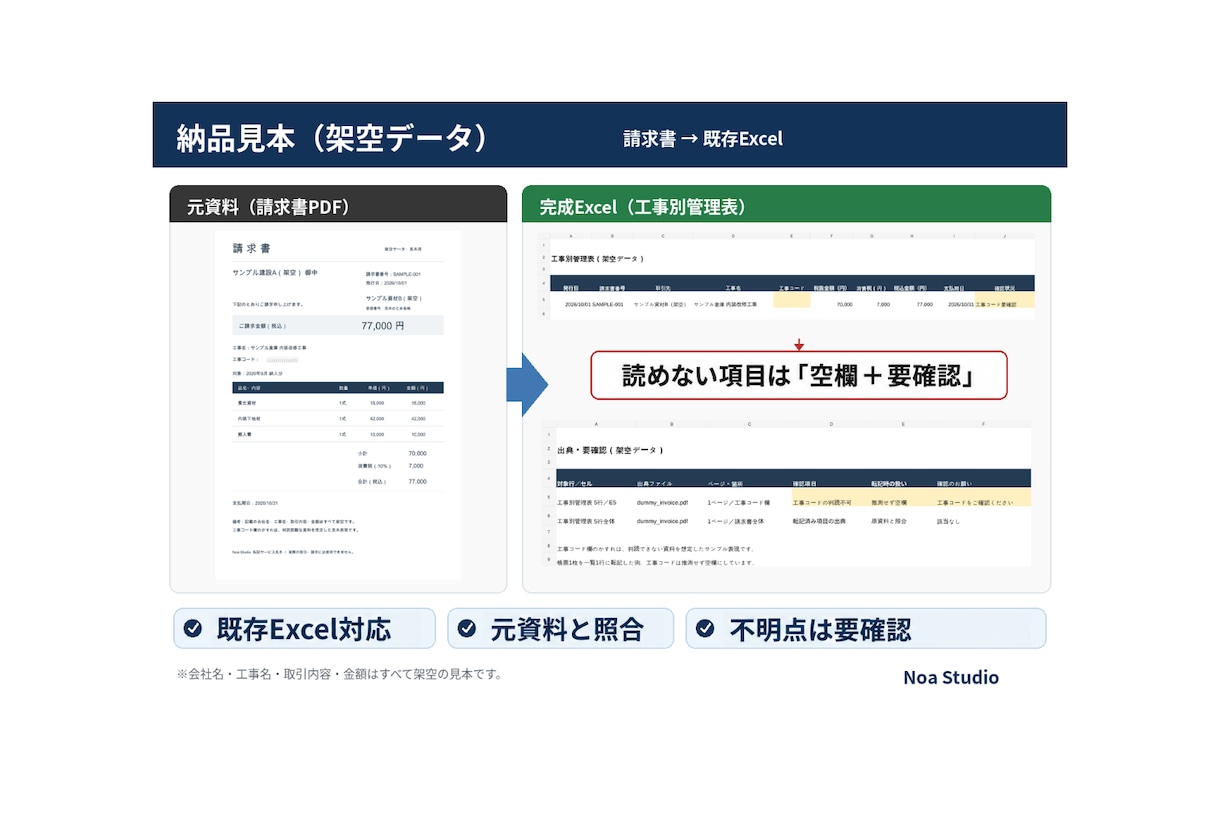Click the 小計 70,000 value on invoice
Viewport: 1220px width, 813px height.
point(418,453)
